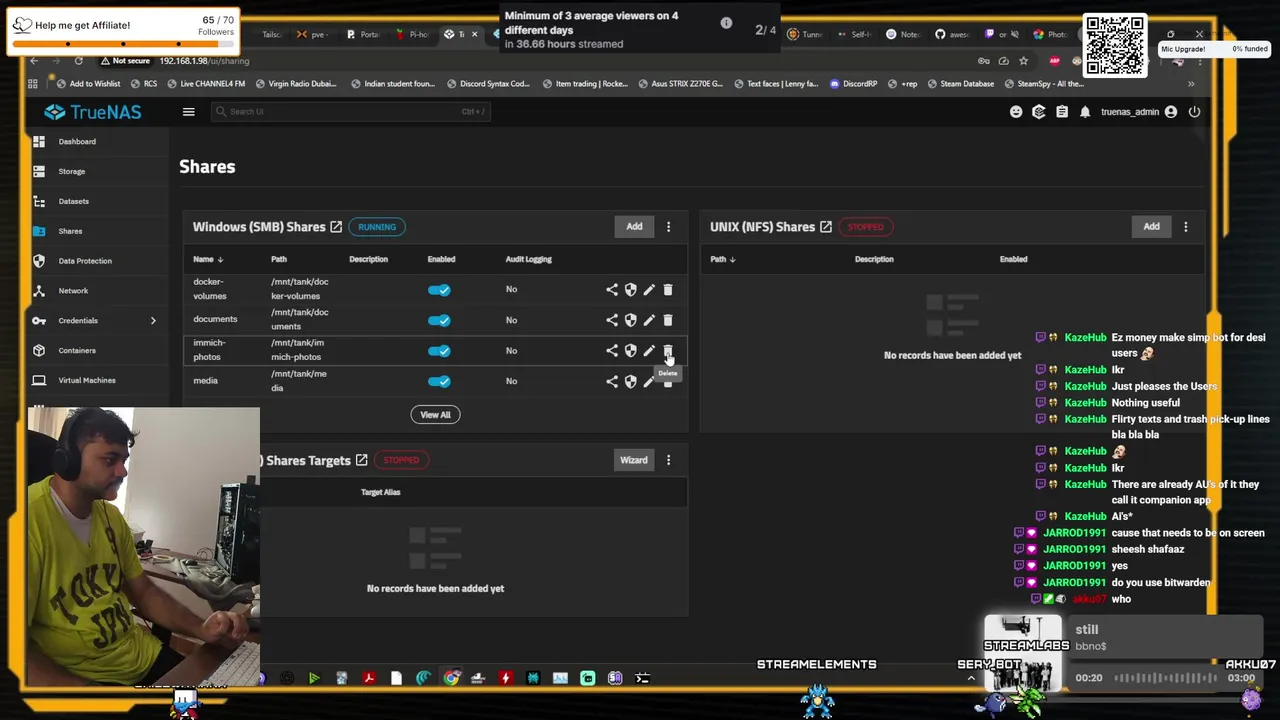Disable the immich-photos share toggle
This screenshot has width=1280, height=720.
click(x=439, y=351)
